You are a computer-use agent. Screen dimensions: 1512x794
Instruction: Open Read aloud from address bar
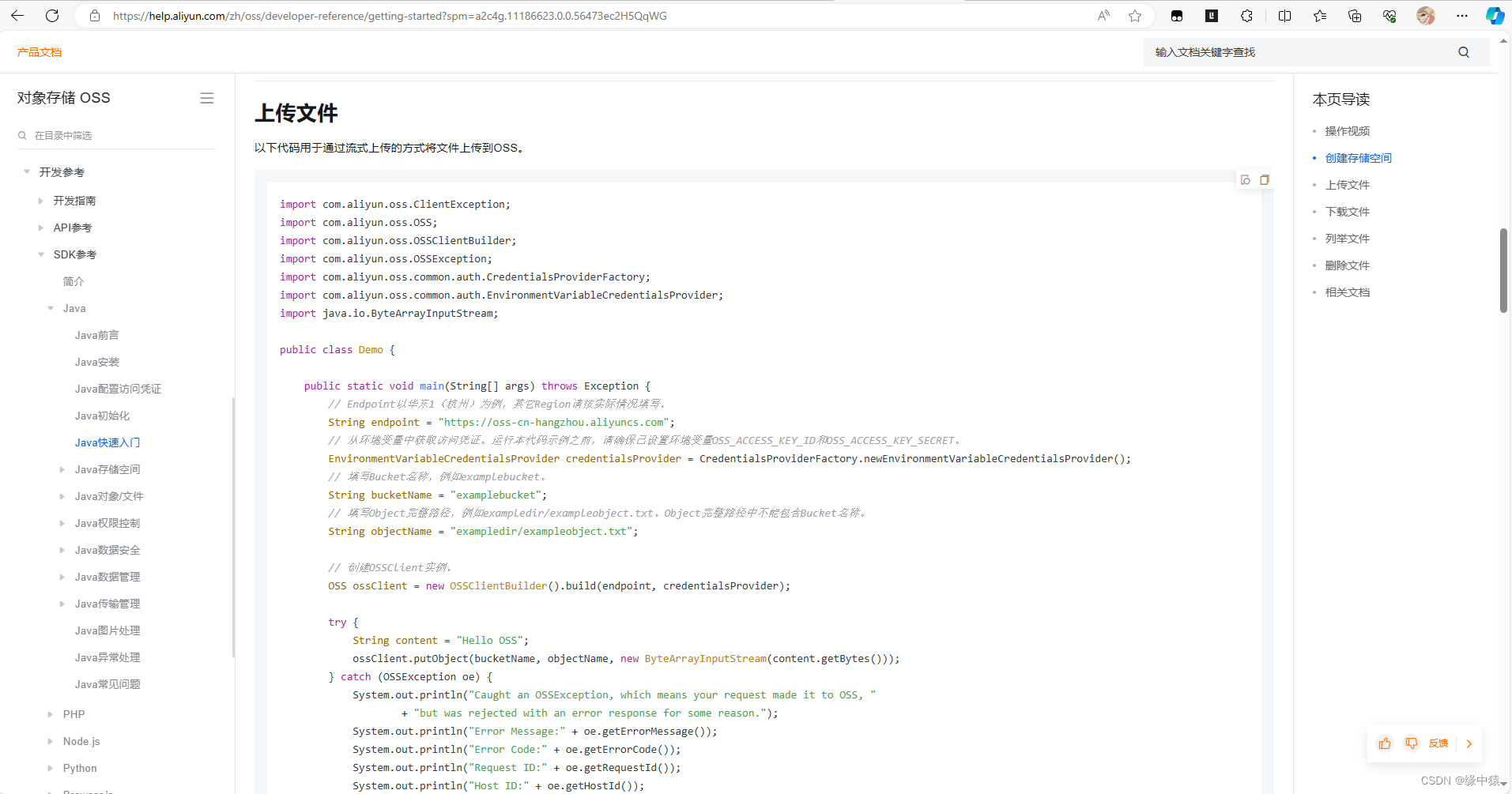tap(1103, 16)
